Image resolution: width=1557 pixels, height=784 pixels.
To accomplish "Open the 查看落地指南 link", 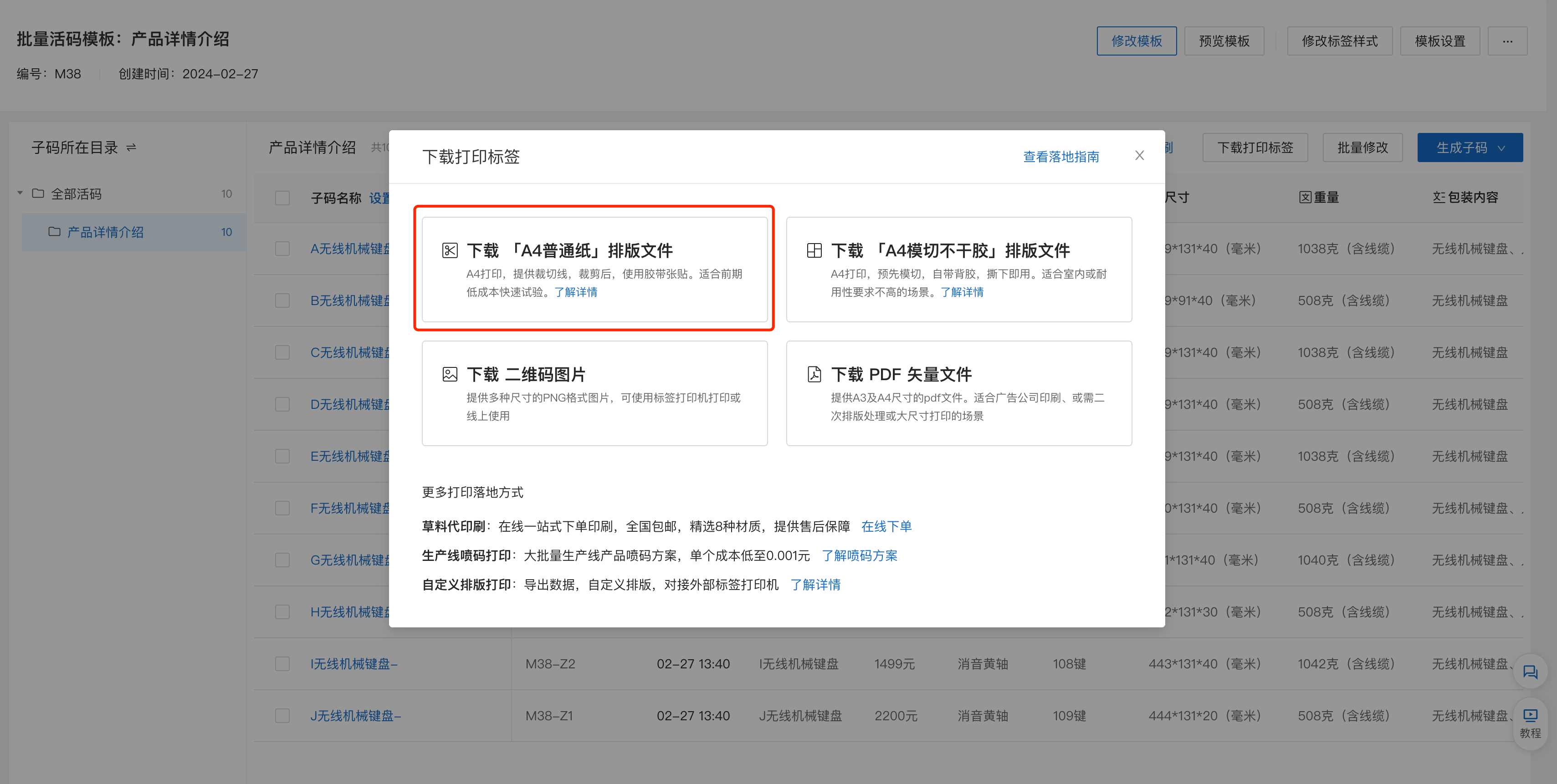I will 1061,157.
